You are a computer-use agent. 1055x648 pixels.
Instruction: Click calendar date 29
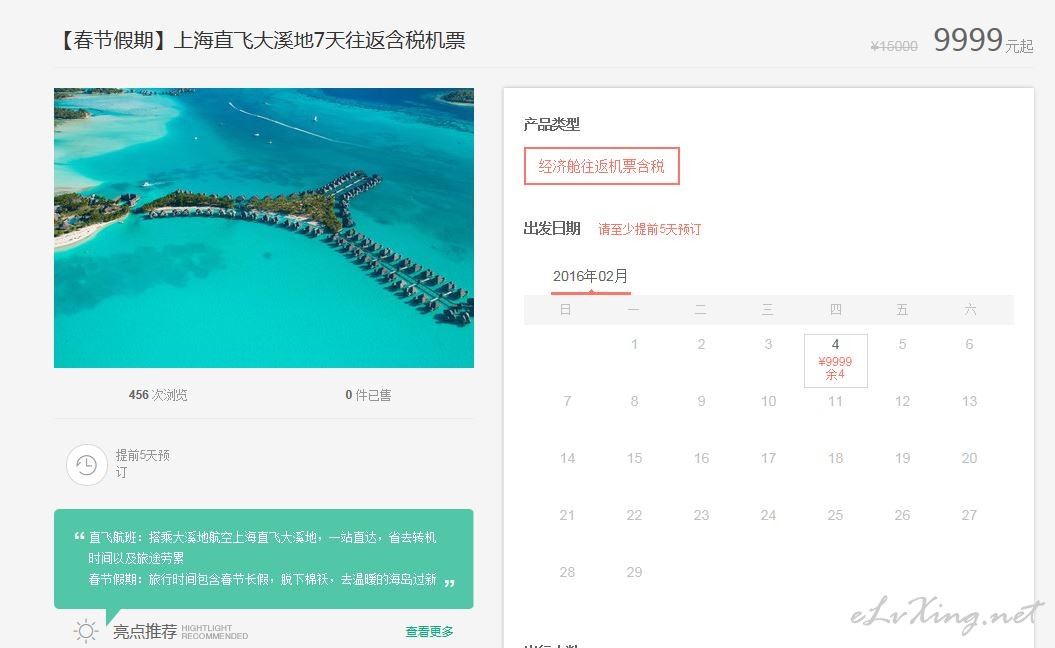634,573
